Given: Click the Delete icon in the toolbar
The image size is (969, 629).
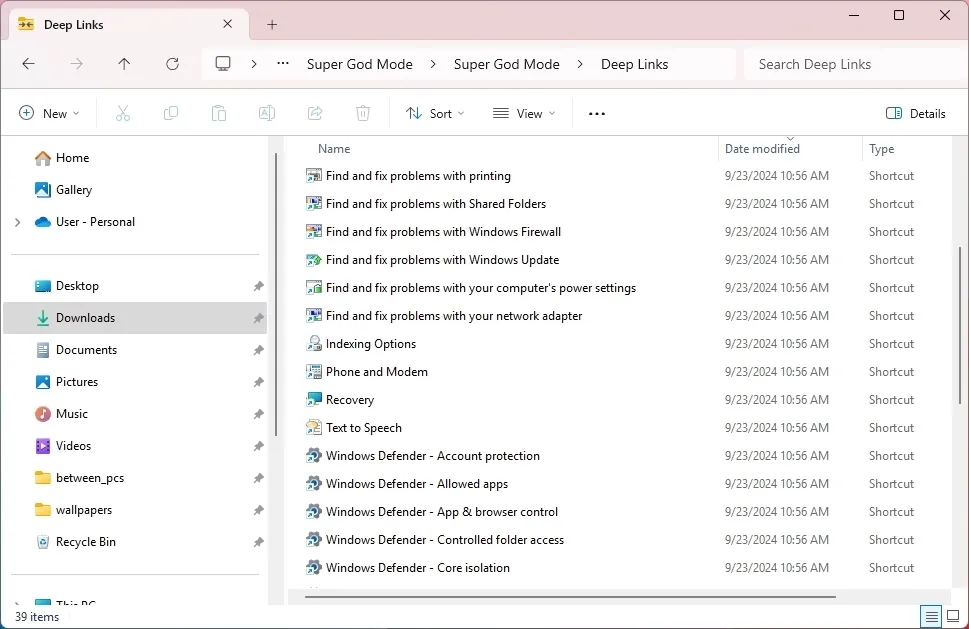Looking at the screenshot, I should coord(362,113).
